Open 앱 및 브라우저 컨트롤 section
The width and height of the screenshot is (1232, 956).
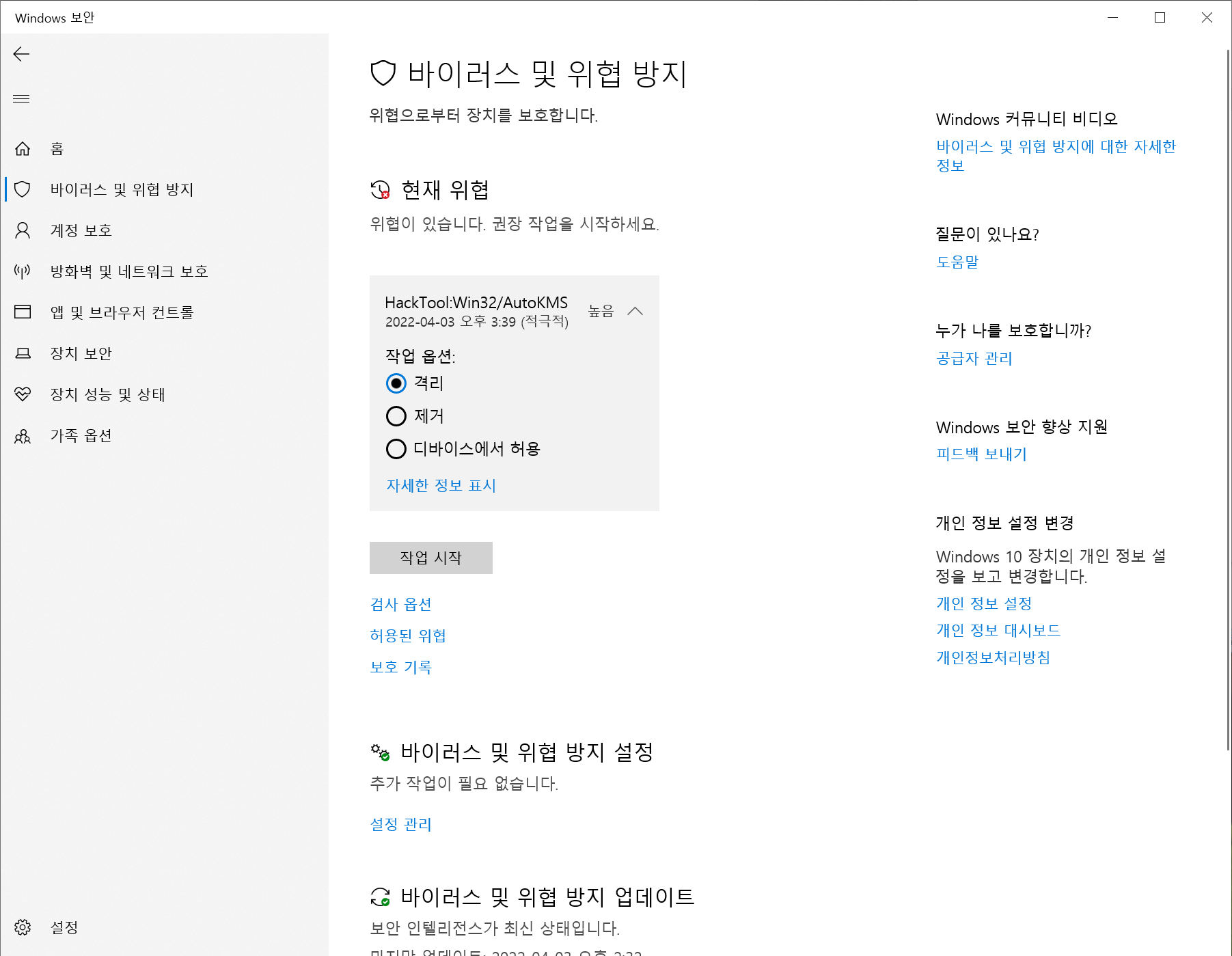(165, 312)
